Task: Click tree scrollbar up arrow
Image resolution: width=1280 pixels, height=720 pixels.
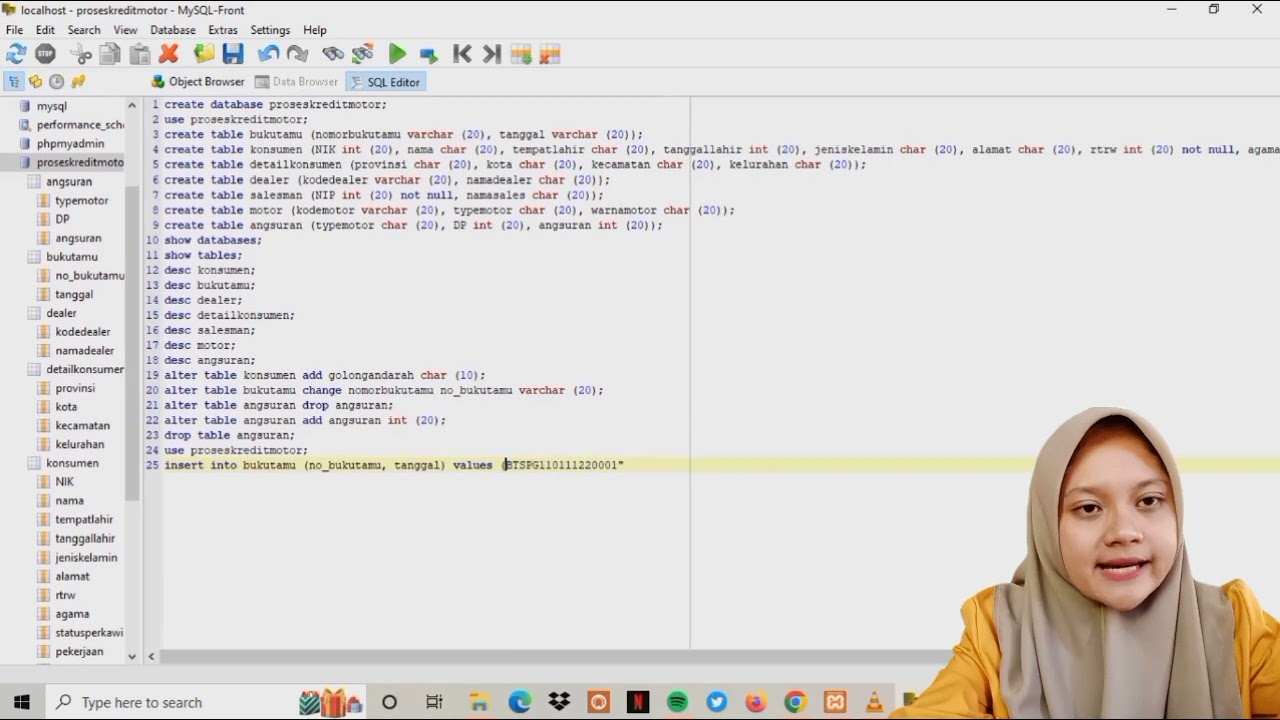Action: [x=132, y=105]
